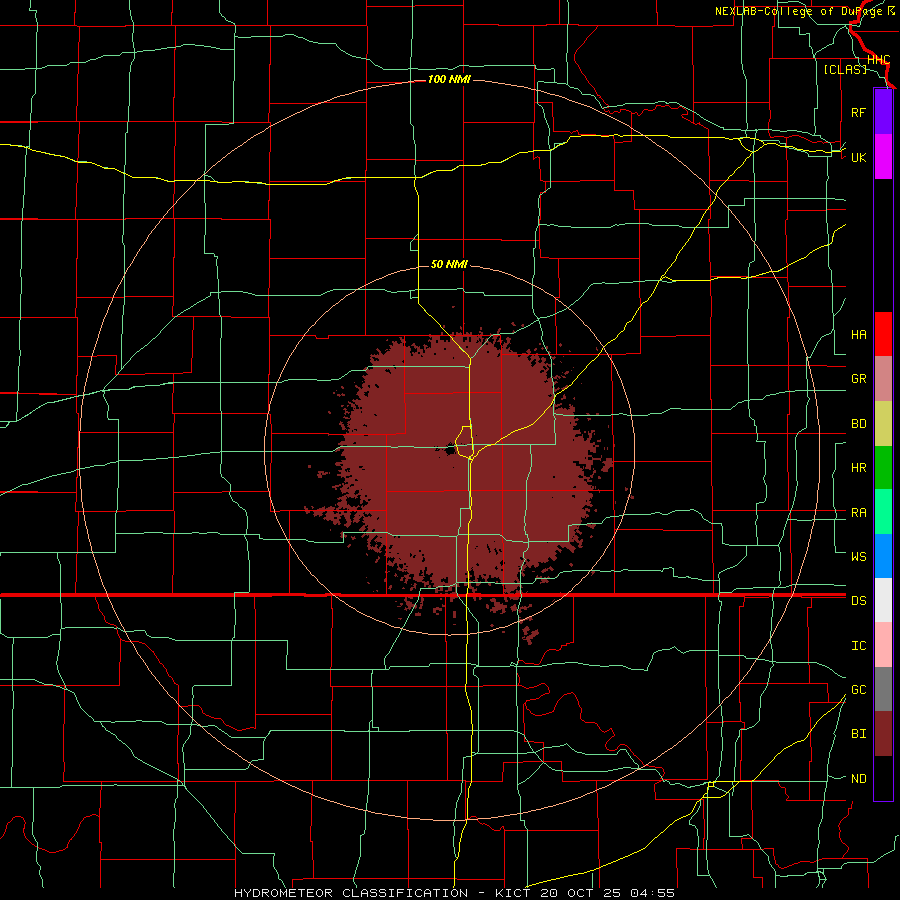Pick the RA mint-green legend swatch
The height and width of the screenshot is (900, 900).
tap(883, 512)
